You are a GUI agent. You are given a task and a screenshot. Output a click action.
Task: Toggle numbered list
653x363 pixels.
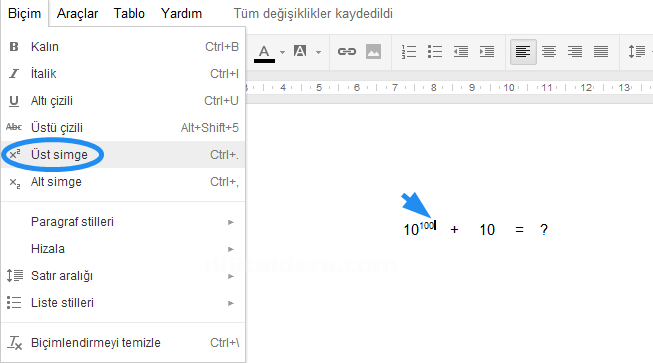(409, 52)
